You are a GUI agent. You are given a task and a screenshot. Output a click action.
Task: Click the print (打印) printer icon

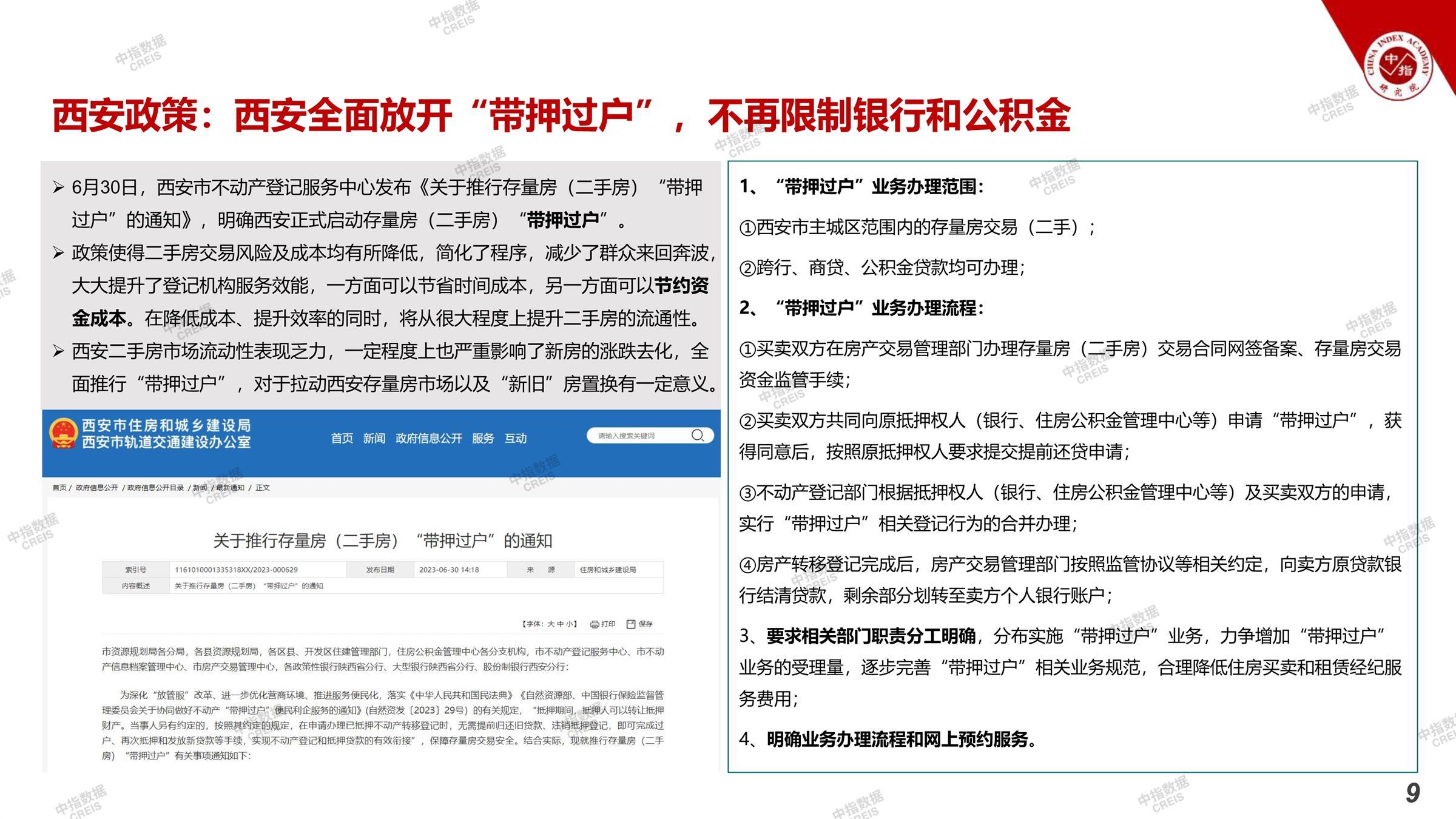pyautogui.click(x=595, y=624)
